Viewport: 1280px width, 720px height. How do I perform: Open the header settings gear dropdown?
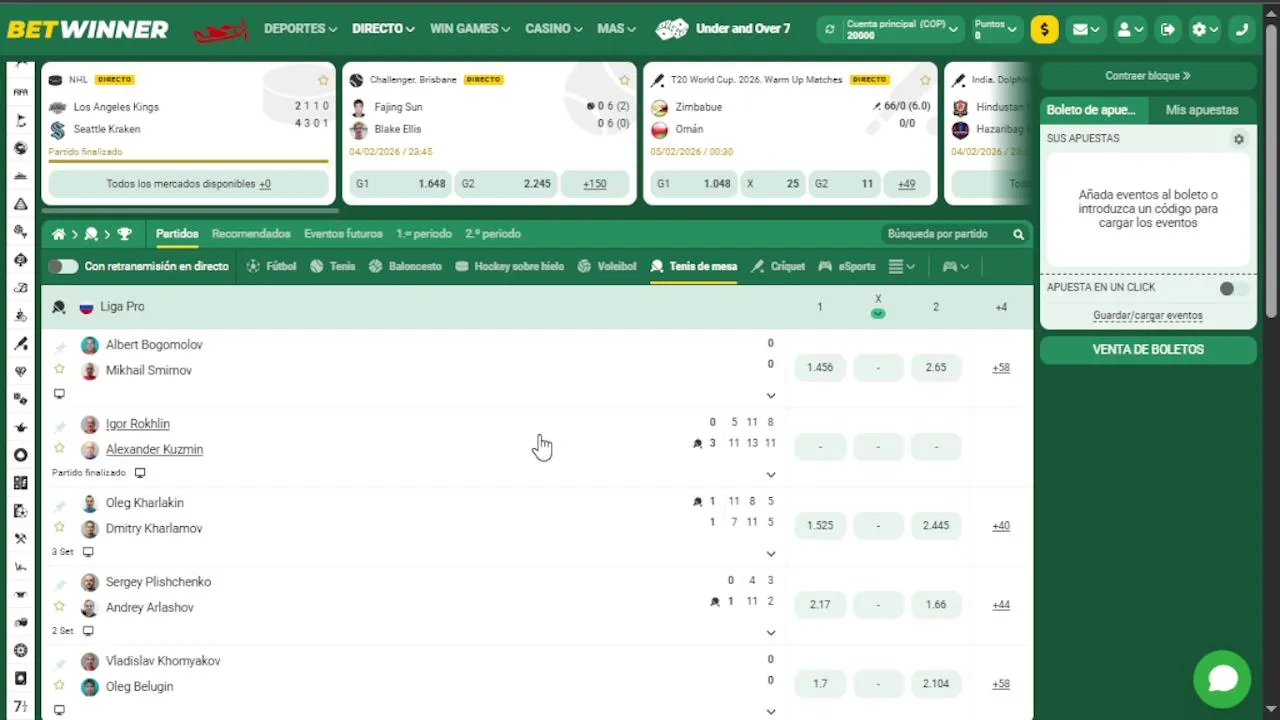click(x=1205, y=29)
